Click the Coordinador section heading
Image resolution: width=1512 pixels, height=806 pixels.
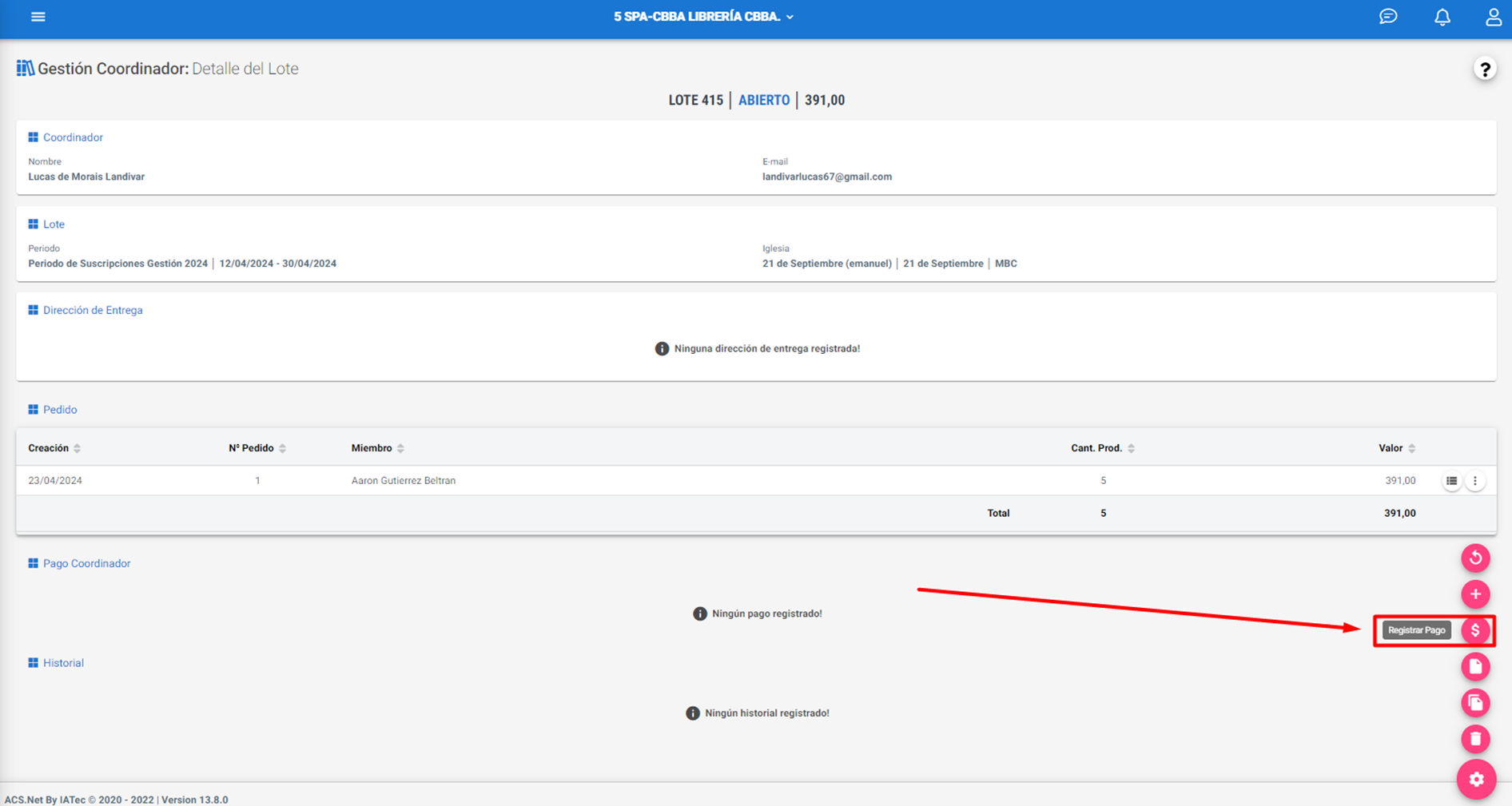pyautogui.click(x=73, y=137)
